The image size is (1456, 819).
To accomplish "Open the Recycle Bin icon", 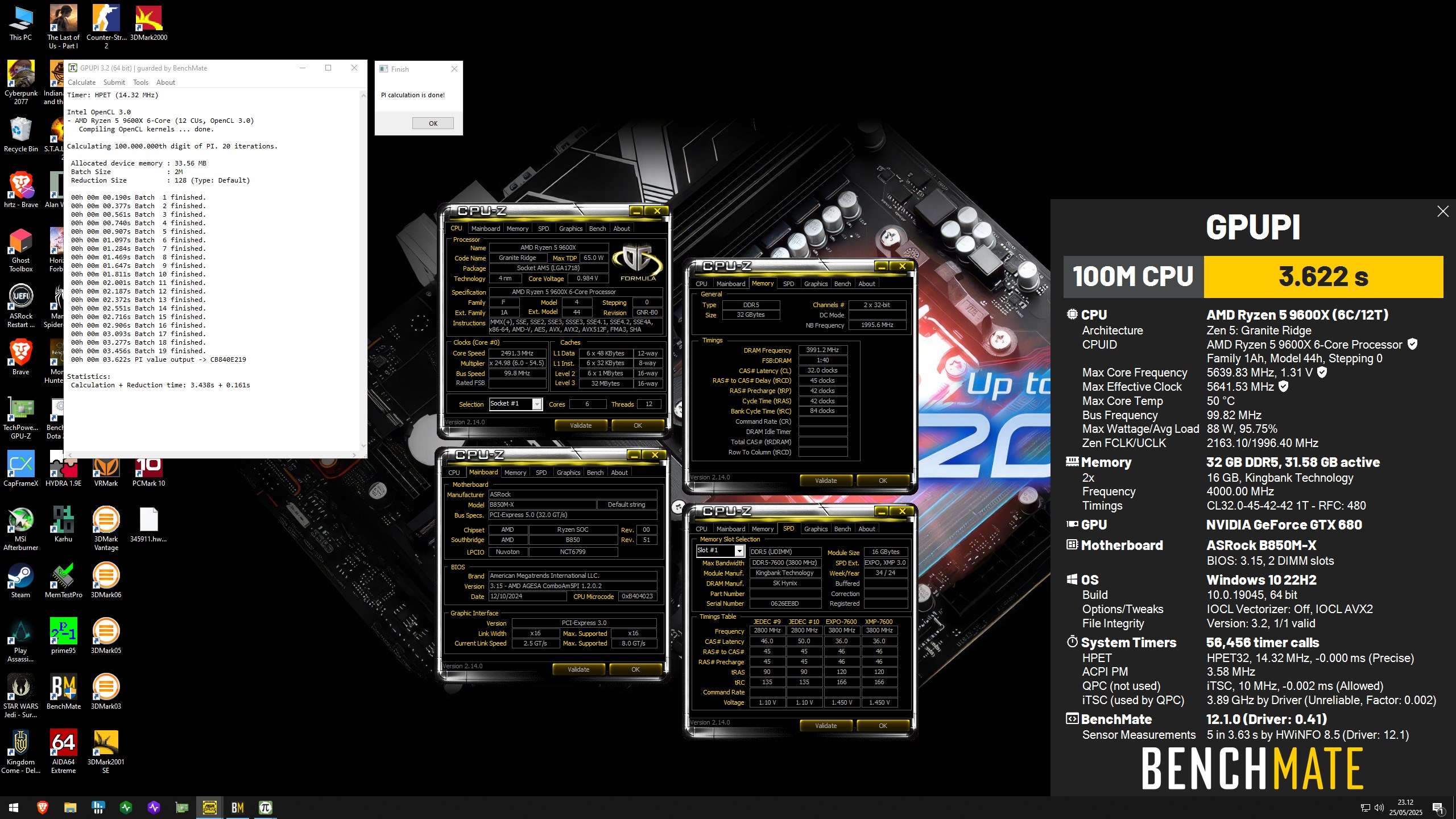I will click(x=20, y=135).
